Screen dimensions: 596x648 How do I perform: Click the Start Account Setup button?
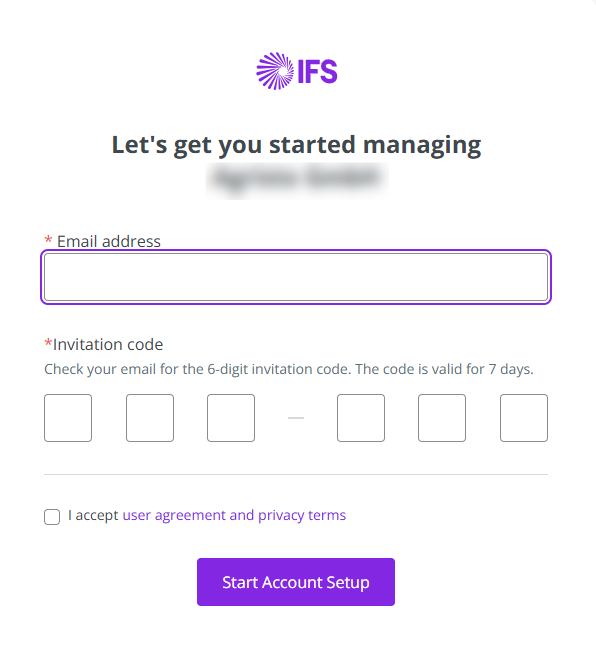[x=296, y=582]
